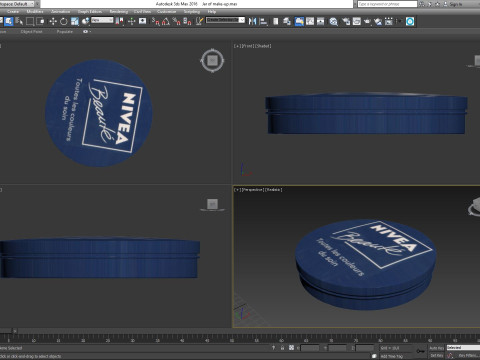The width and height of the screenshot is (480, 360).
Task: Toggle Auto Key button
Action: pos(436,348)
